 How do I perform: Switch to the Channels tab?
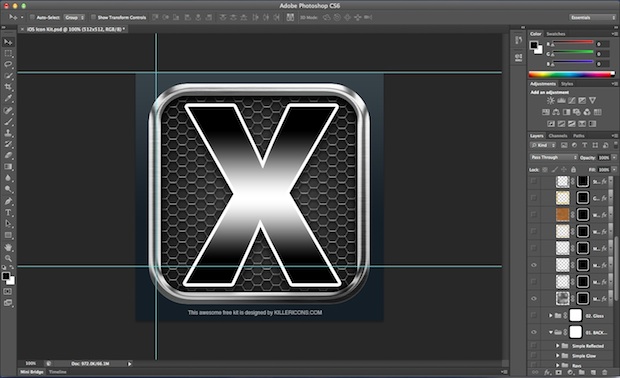558,136
